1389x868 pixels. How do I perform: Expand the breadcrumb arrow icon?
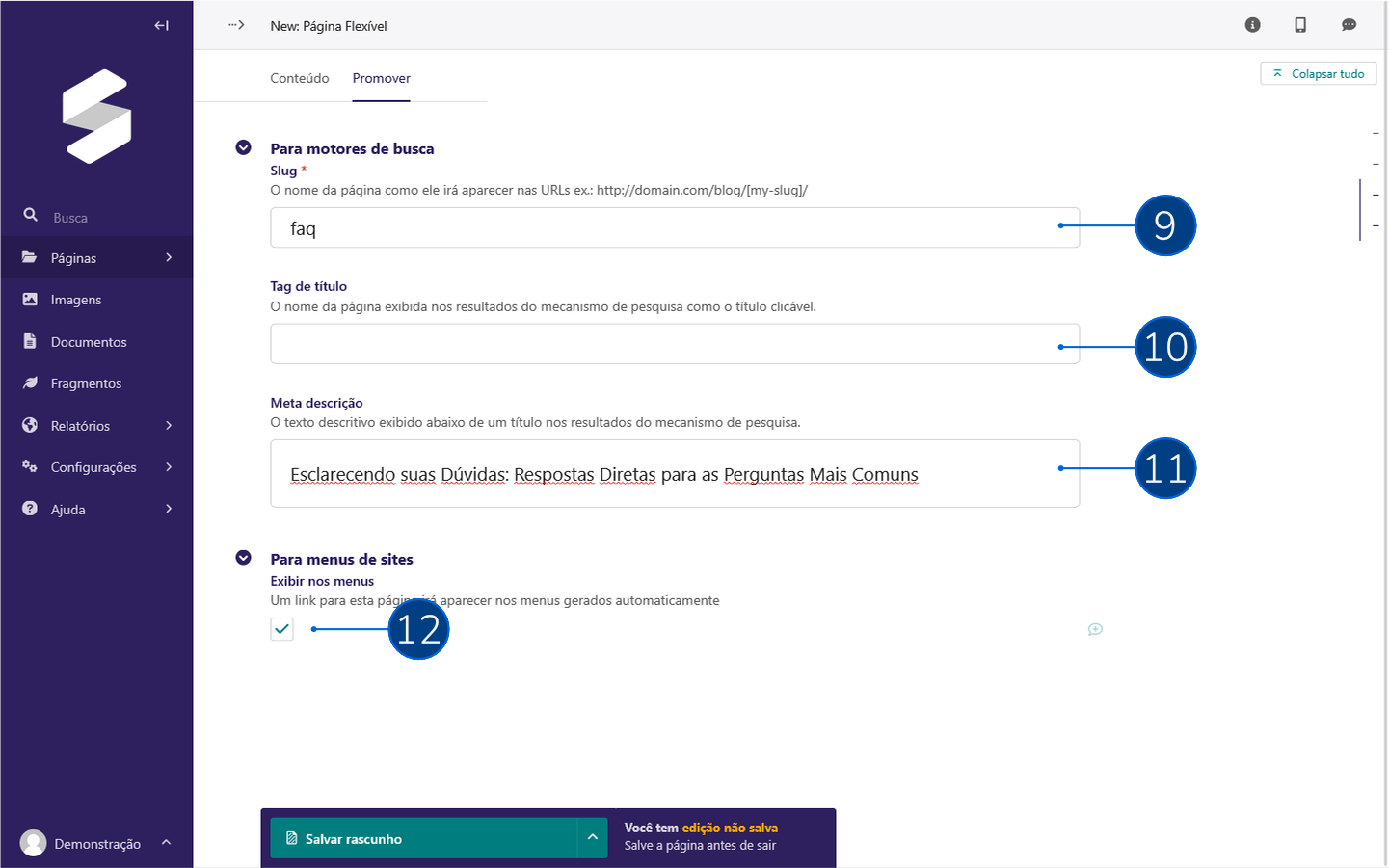[x=236, y=25]
